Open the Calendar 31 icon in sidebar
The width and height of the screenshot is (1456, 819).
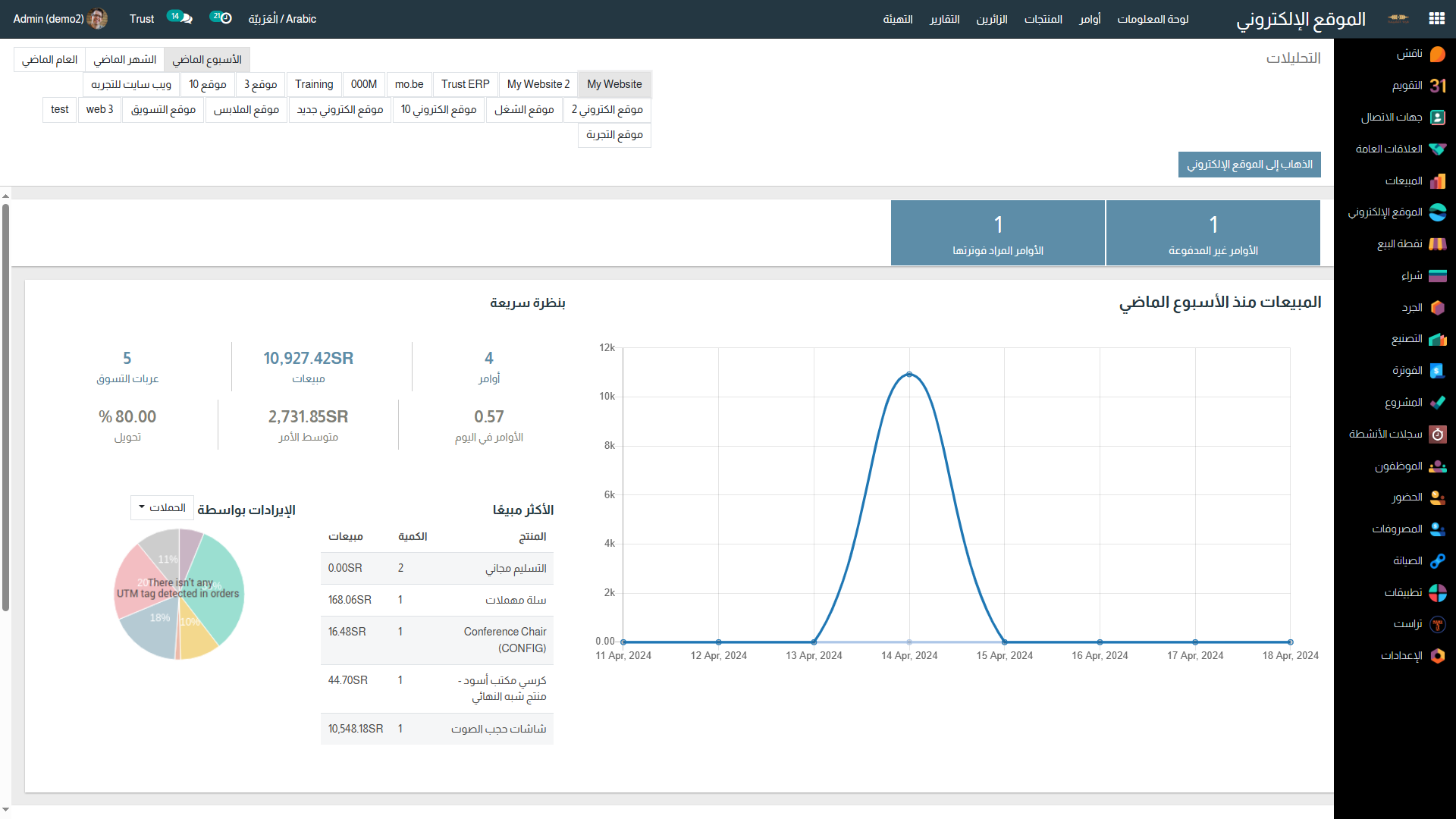tap(1437, 86)
